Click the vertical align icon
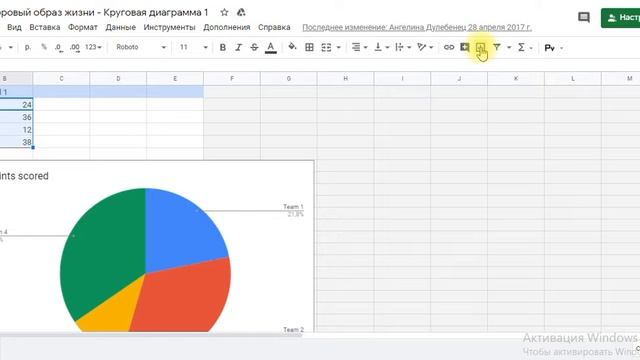 [378, 47]
